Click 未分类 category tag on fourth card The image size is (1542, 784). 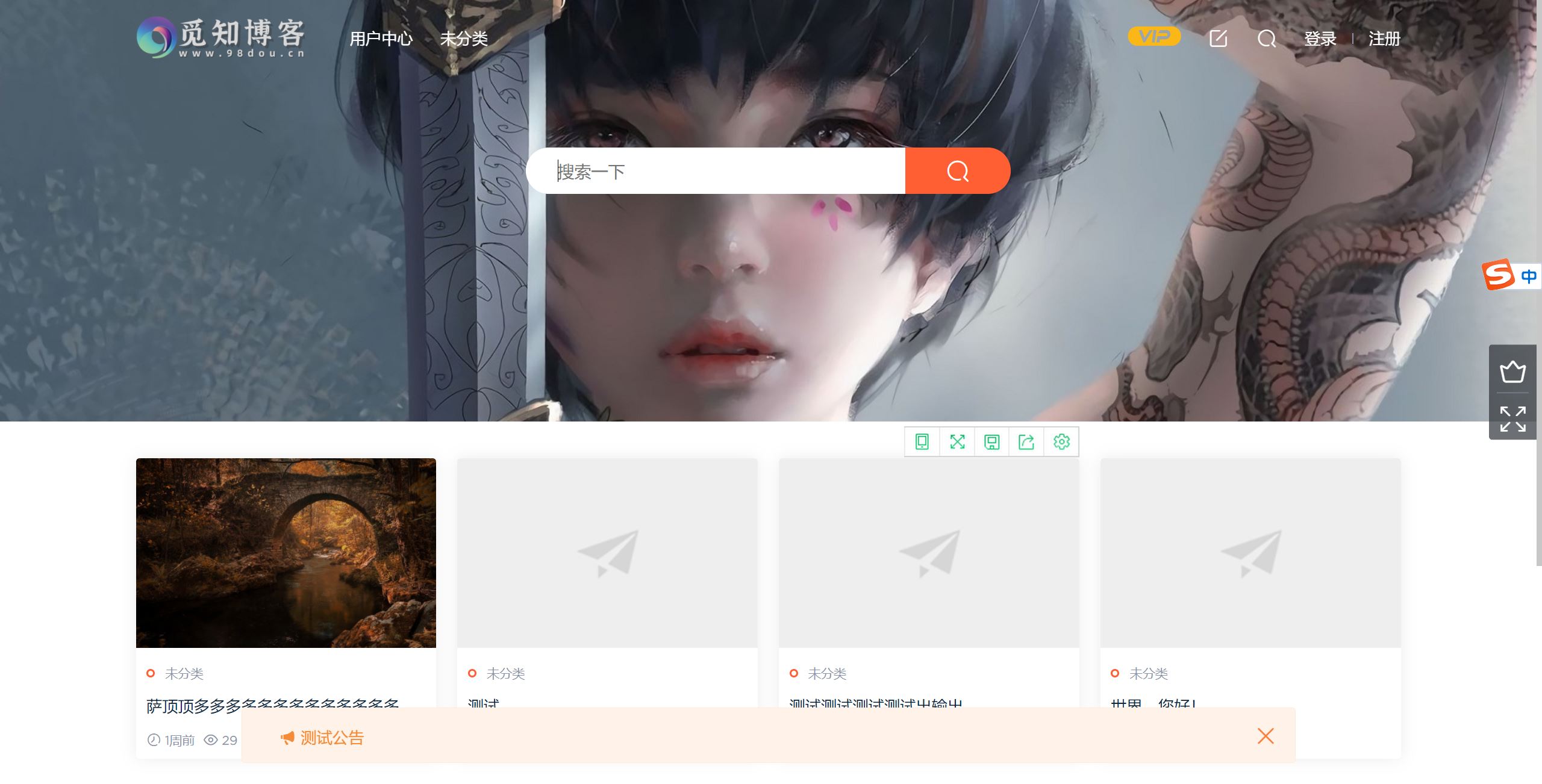pyautogui.click(x=1149, y=673)
